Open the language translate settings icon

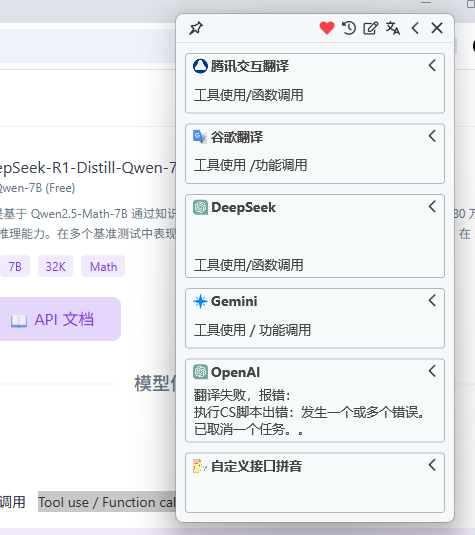(393, 28)
